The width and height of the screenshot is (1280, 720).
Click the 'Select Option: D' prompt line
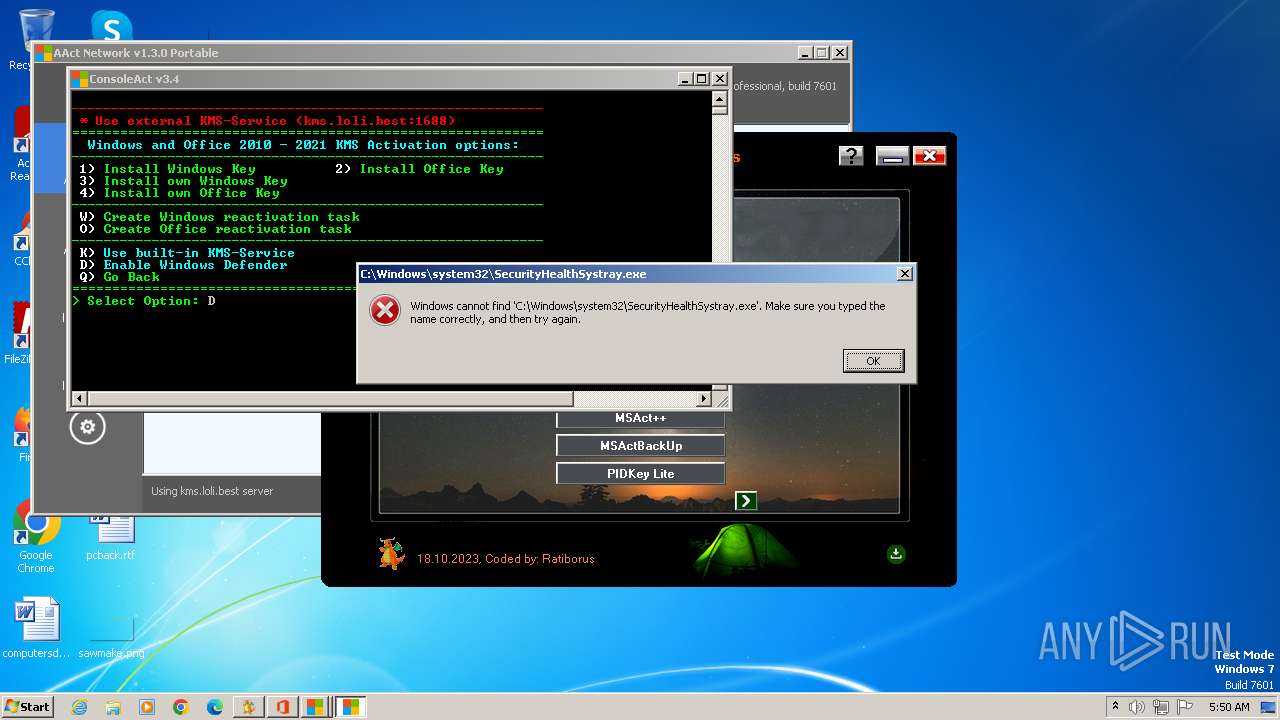pos(144,301)
